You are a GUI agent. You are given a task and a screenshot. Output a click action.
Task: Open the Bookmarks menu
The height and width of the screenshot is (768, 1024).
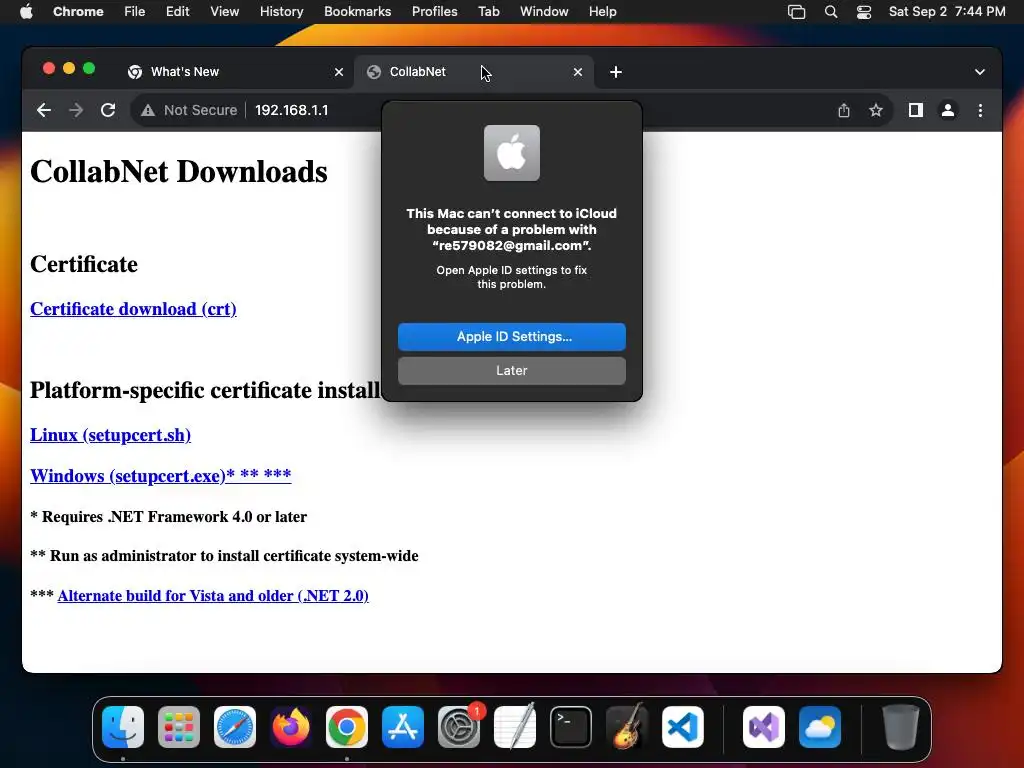point(357,11)
